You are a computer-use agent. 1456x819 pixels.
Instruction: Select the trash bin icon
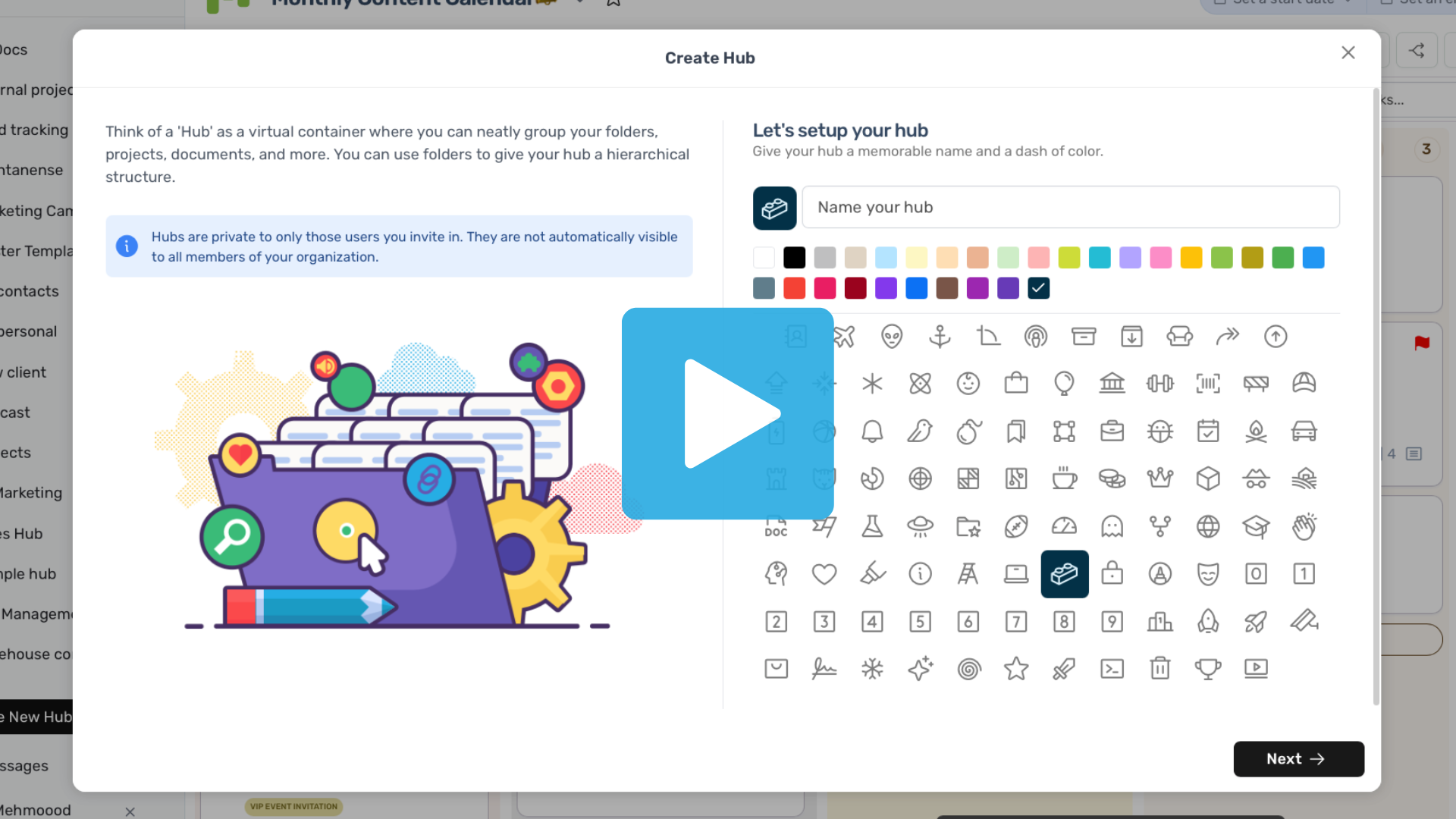coord(1159,669)
